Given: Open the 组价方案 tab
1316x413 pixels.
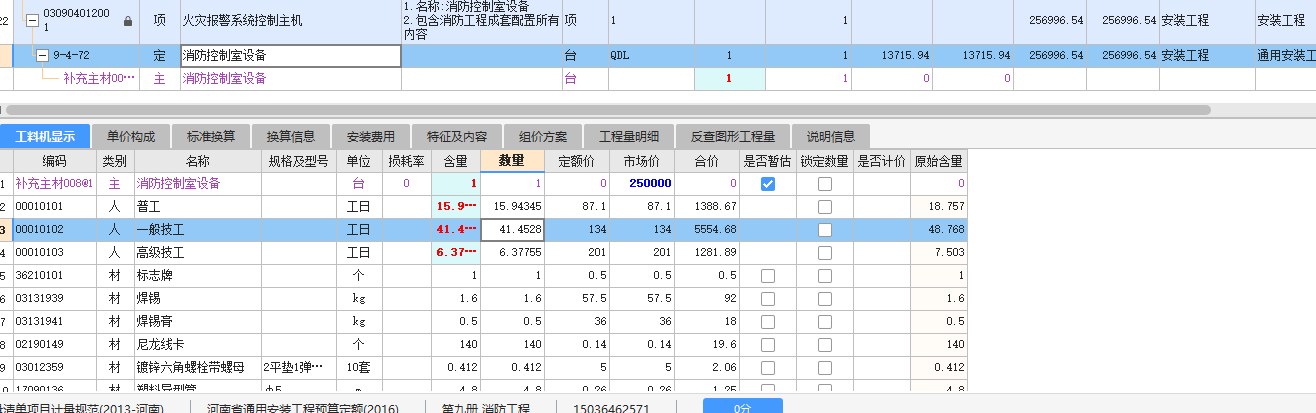Looking at the screenshot, I should click(543, 137).
